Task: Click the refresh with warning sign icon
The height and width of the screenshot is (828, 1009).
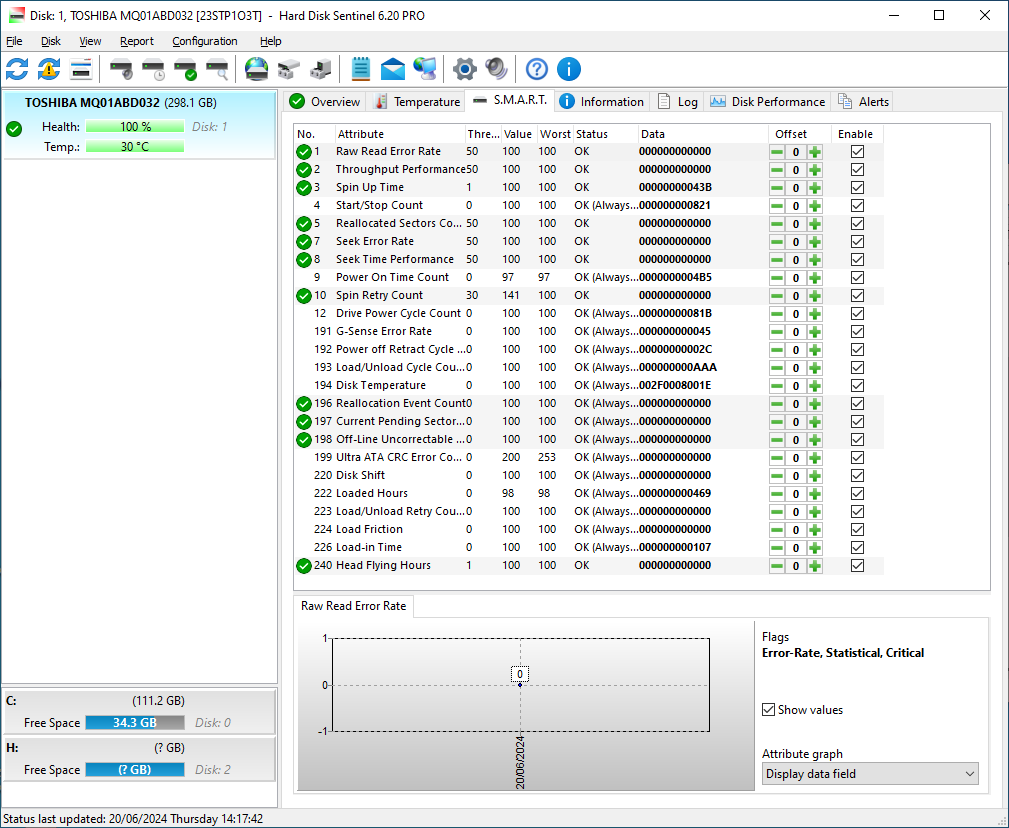Action: [49, 69]
